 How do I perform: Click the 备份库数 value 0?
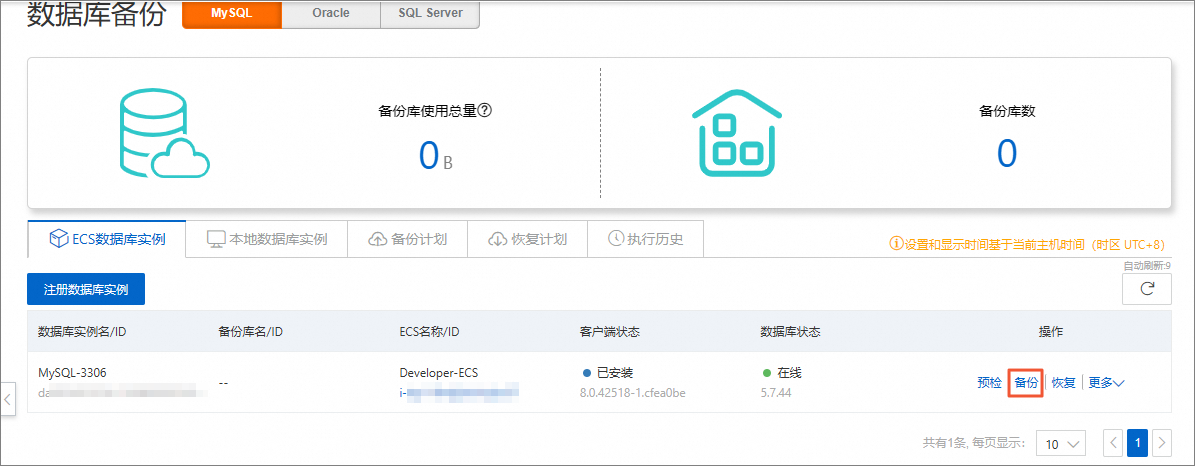pyautogui.click(x=1007, y=154)
